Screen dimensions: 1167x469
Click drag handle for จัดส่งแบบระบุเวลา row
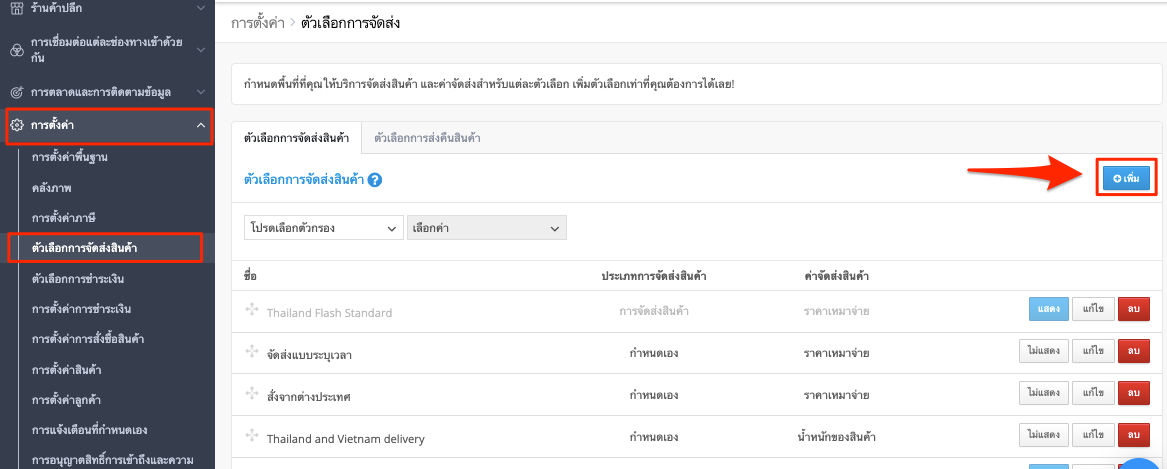[252, 351]
